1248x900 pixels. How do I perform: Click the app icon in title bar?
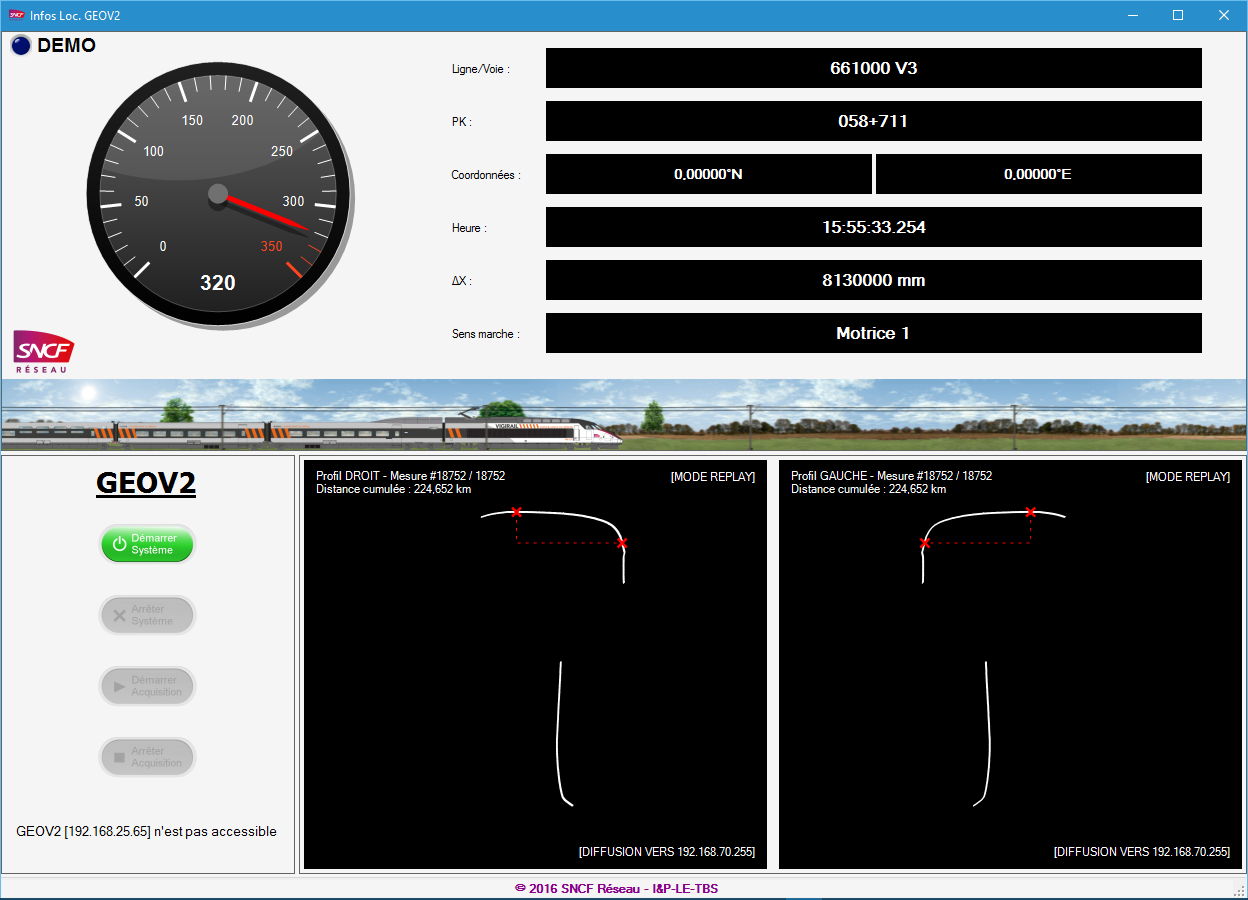click(16, 15)
